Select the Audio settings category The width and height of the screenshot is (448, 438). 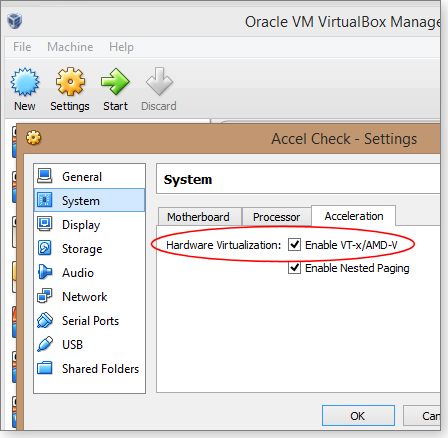pyautogui.click(x=89, y=273)
